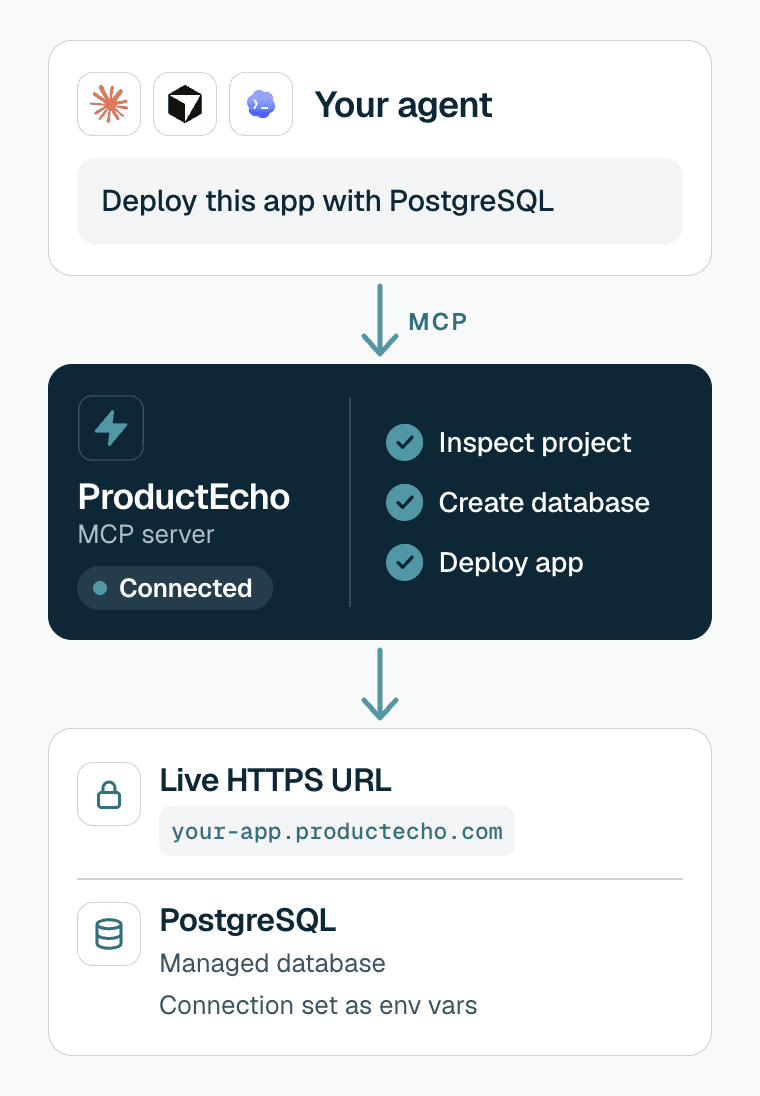Click the 'Live HTTPS URL' heading
The width and height of the screenshot is (760, 1096).
click(x=275, y=780)
